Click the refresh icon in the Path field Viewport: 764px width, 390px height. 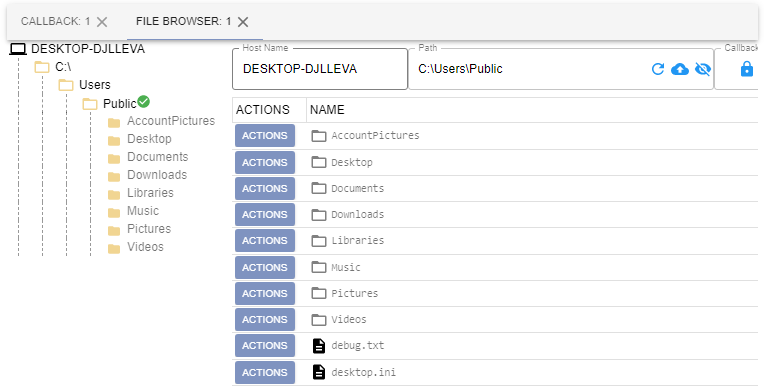pyautogui.click(x=658, y=69)
